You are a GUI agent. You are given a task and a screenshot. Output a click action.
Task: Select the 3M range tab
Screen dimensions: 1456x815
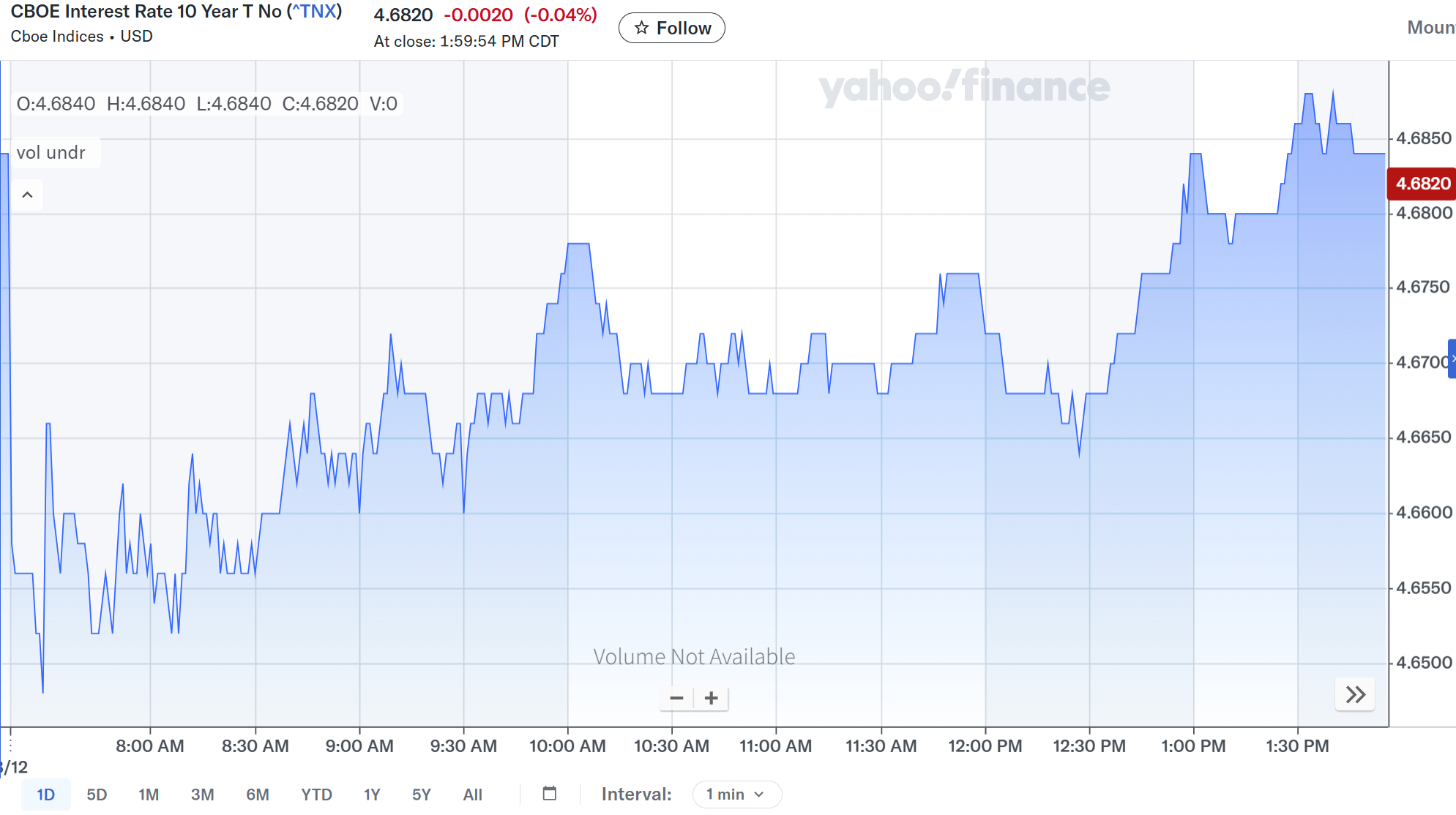(202, 795)
